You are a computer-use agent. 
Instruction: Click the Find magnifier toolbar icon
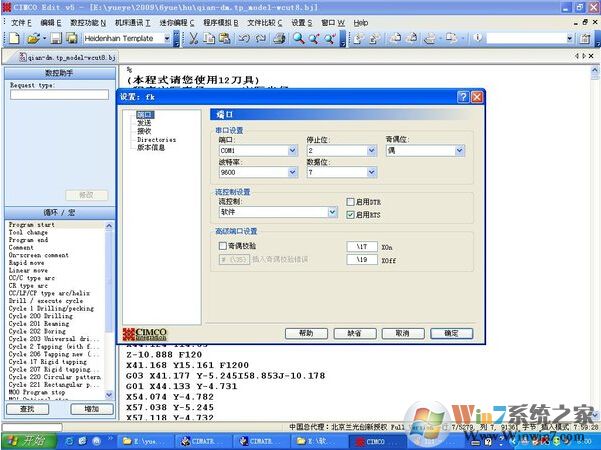[298, 38]
